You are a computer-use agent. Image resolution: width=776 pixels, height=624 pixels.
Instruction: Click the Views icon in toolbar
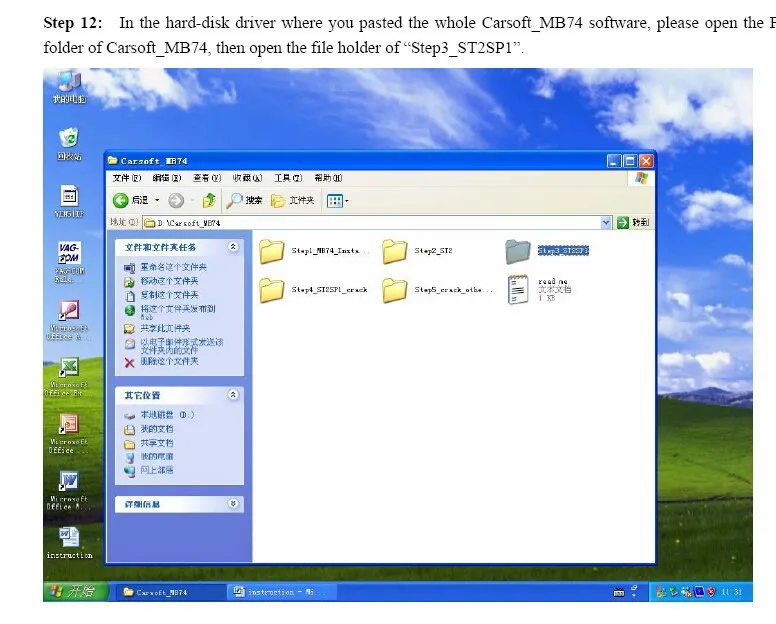point(335,200)
